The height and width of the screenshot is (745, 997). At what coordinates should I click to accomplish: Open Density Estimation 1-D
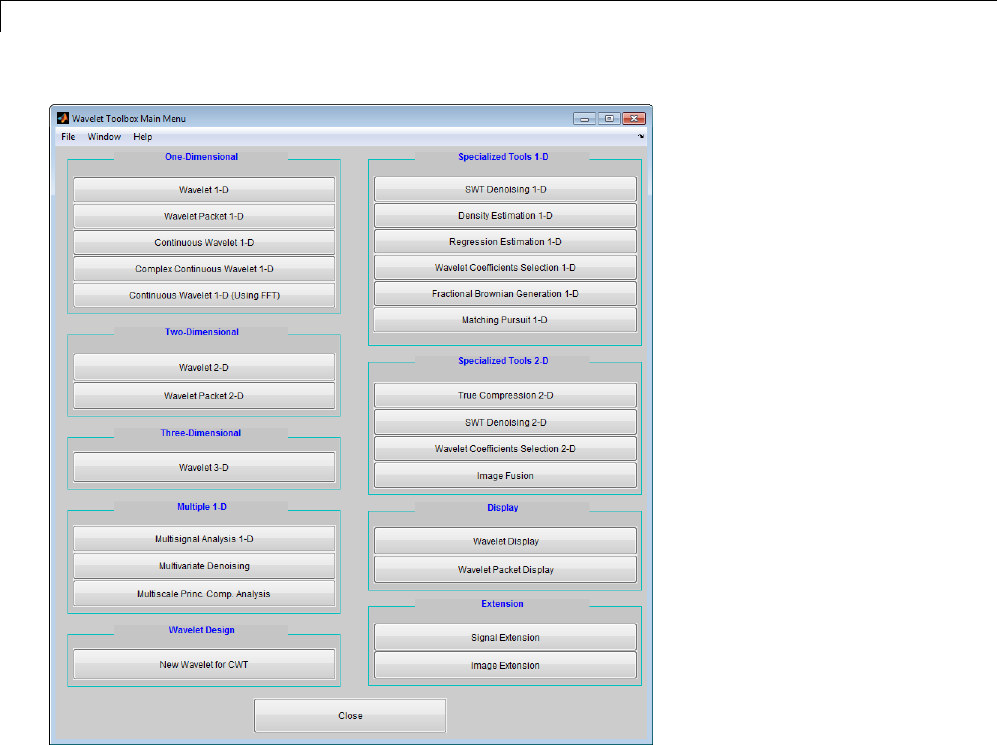(x=505, y=215)
